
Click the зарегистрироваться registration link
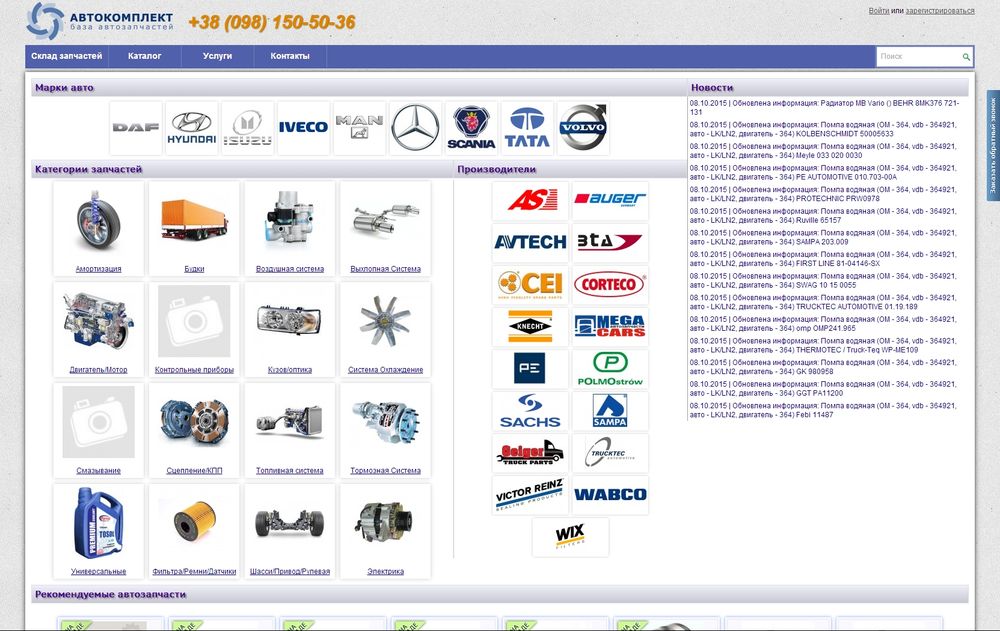coord(939,11)
